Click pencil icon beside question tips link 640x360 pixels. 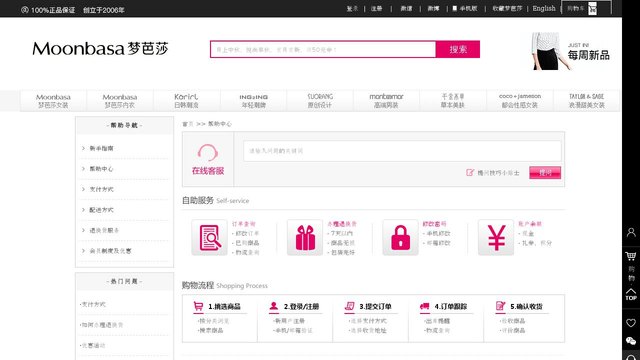click(470, 173)
